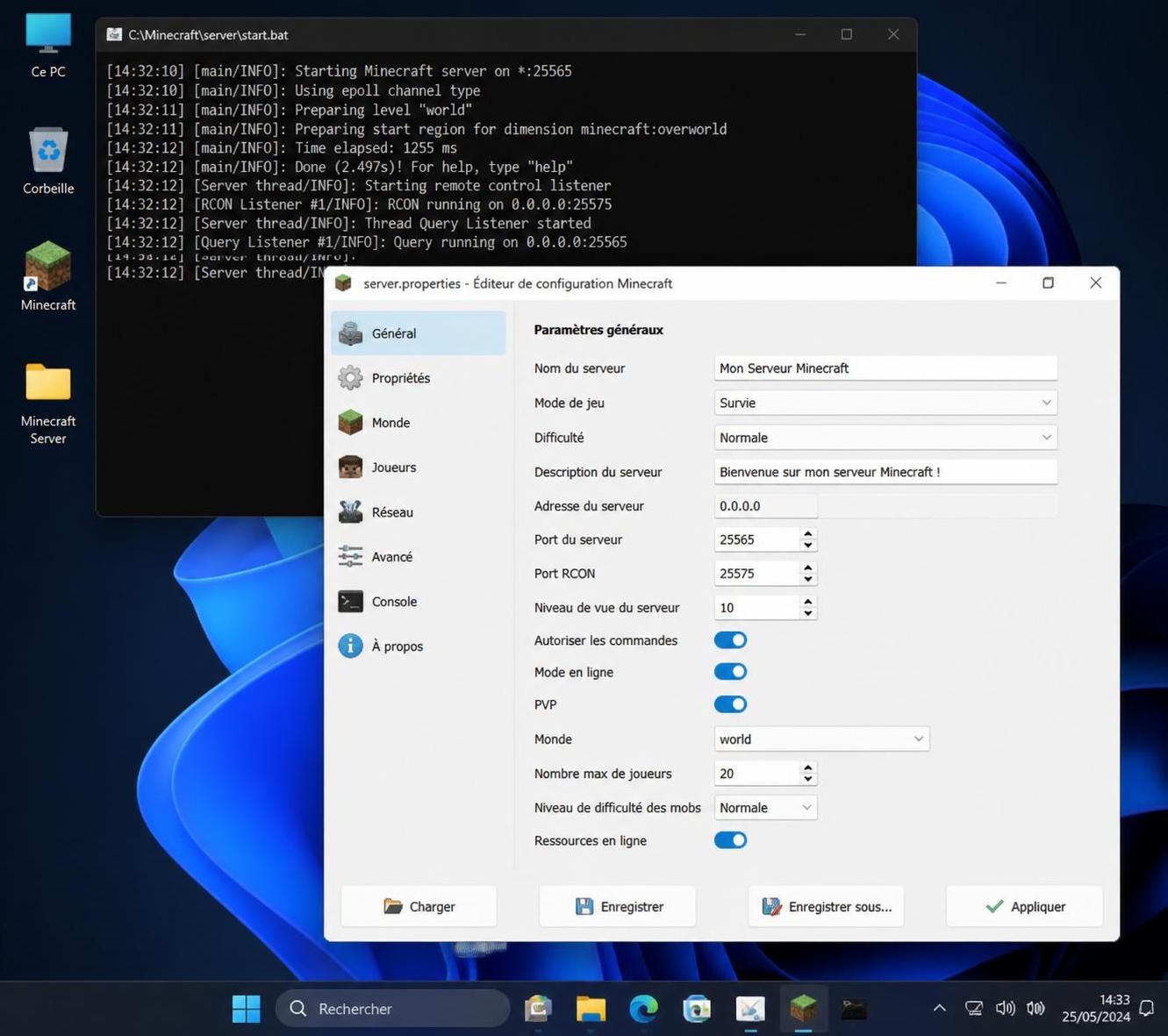Edit the Nom du serveur field
Image resolution: width=1168 pixels, height=1036 pixels.
[885, 368]
